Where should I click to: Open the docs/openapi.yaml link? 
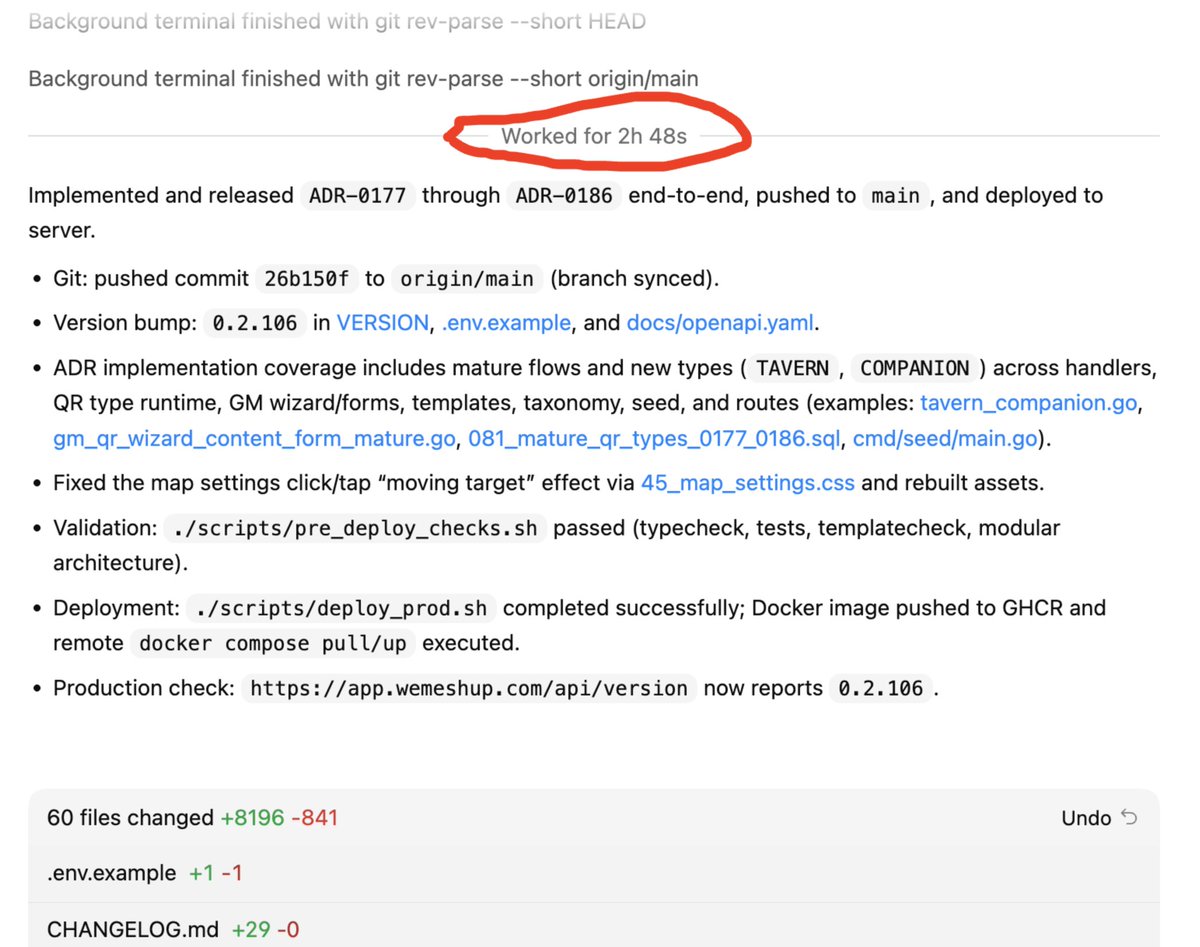tap(720, 323)
